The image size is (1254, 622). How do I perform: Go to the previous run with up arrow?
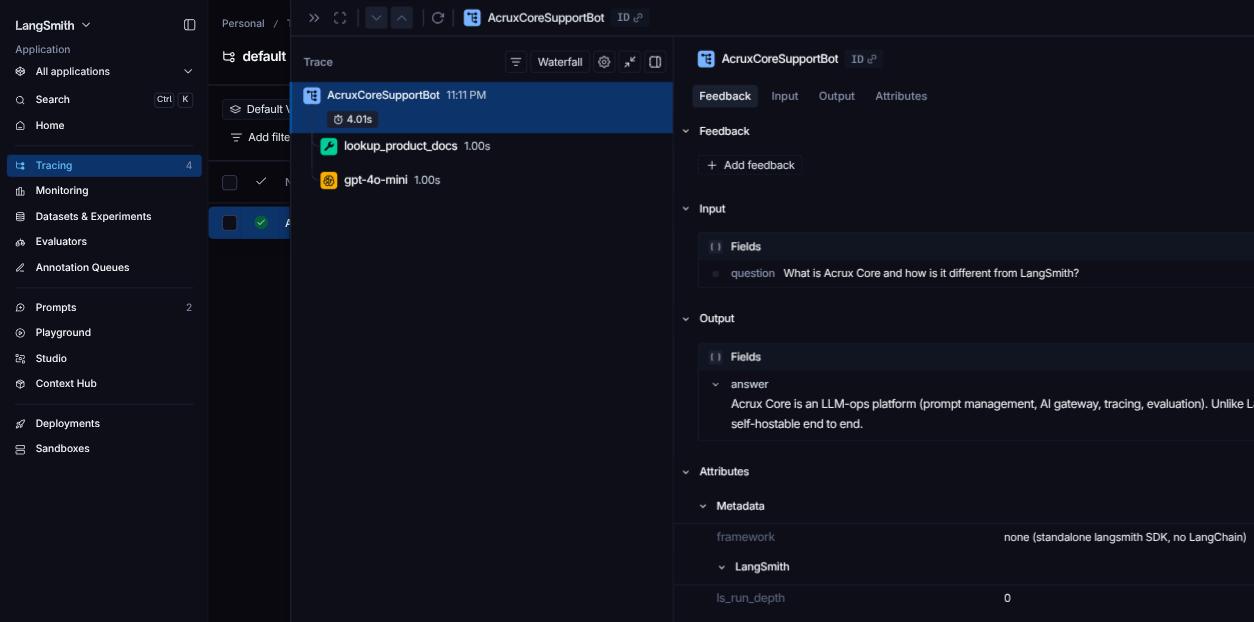(401, 18)
